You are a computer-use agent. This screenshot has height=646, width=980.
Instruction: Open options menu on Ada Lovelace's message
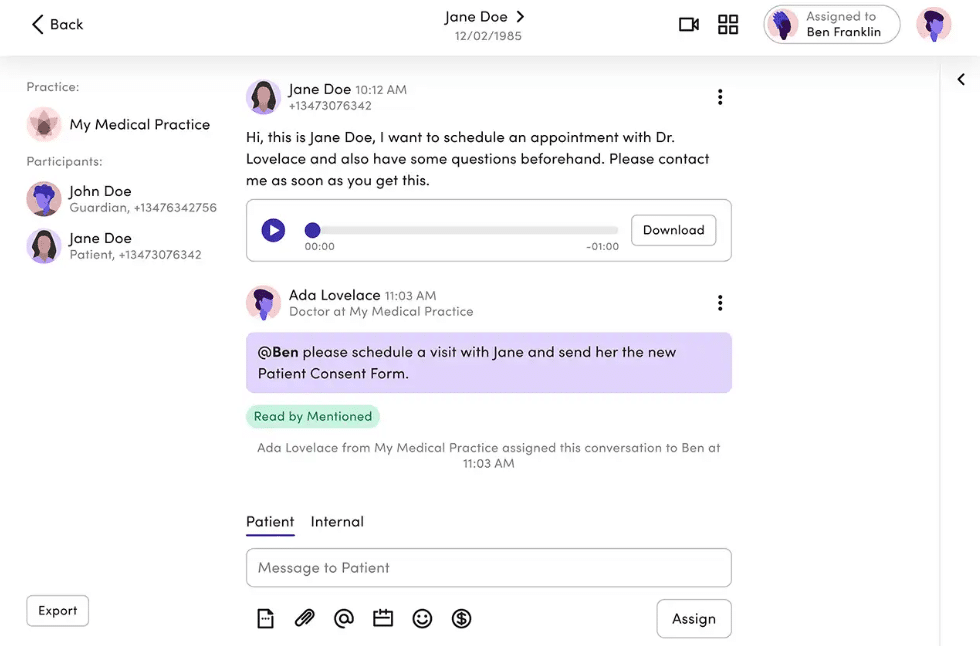(x=720, y=302)
